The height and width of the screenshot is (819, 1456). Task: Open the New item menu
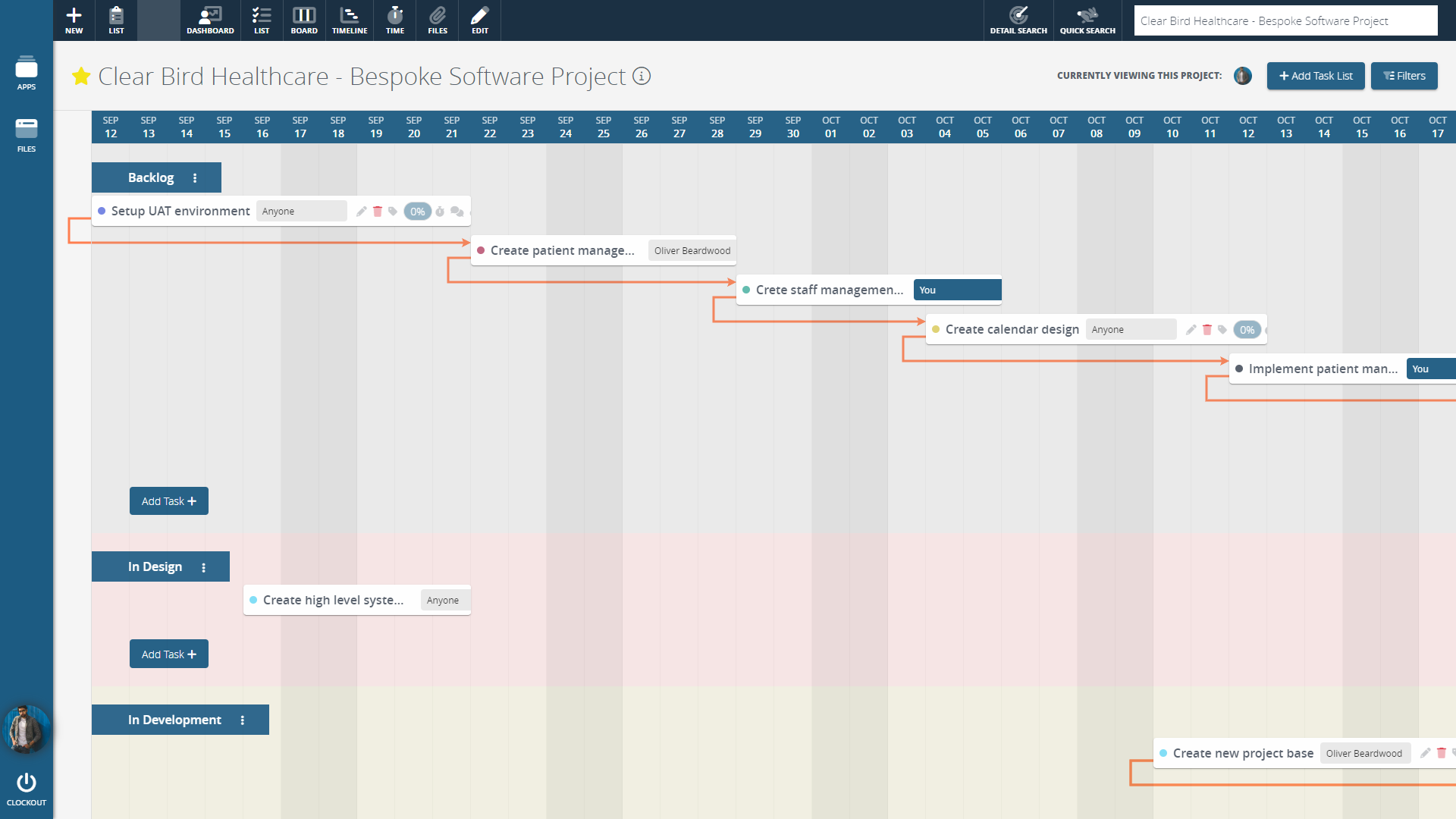click(x=74, y=20)
